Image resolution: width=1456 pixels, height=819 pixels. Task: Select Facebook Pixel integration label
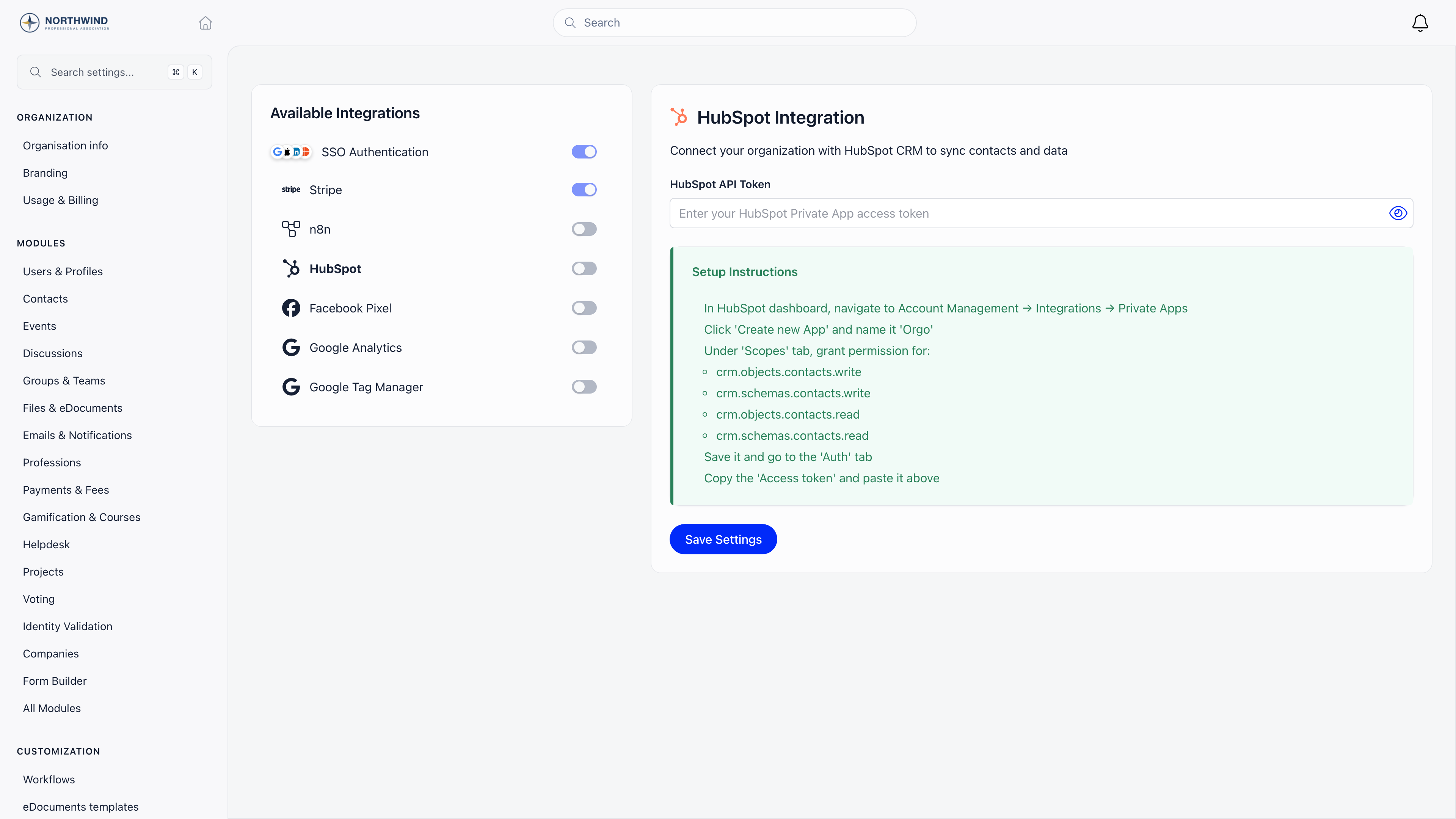point(350,308)
